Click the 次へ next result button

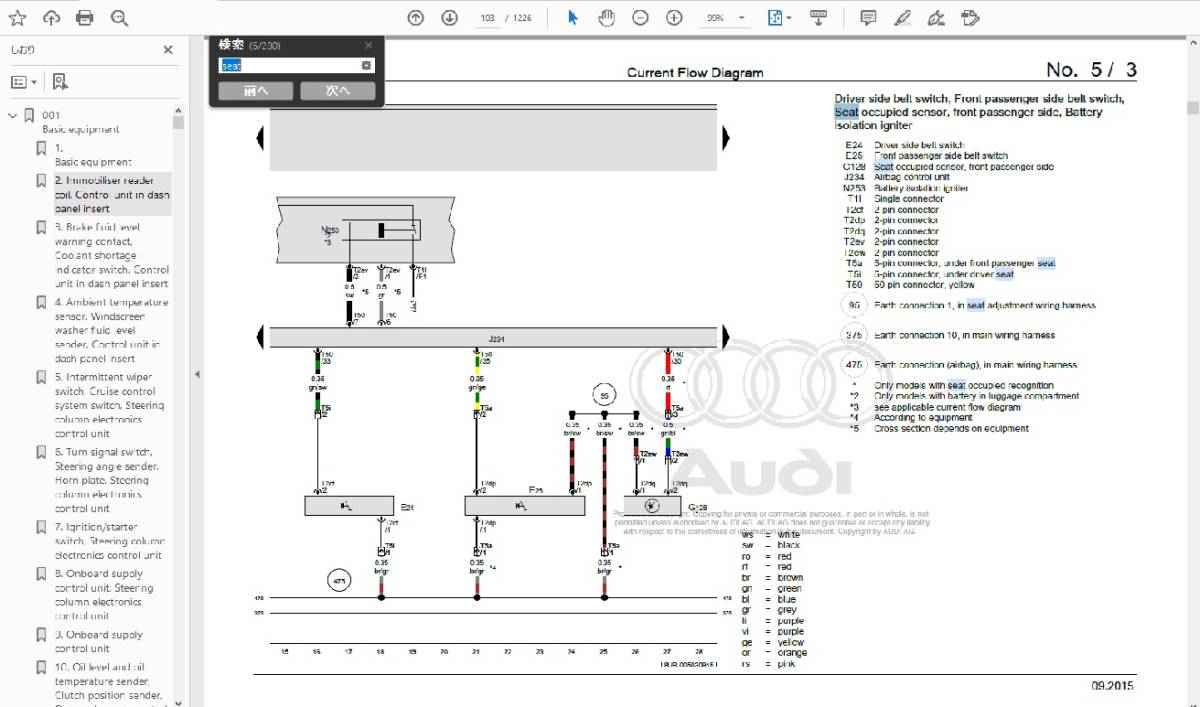tap(338, 91)
